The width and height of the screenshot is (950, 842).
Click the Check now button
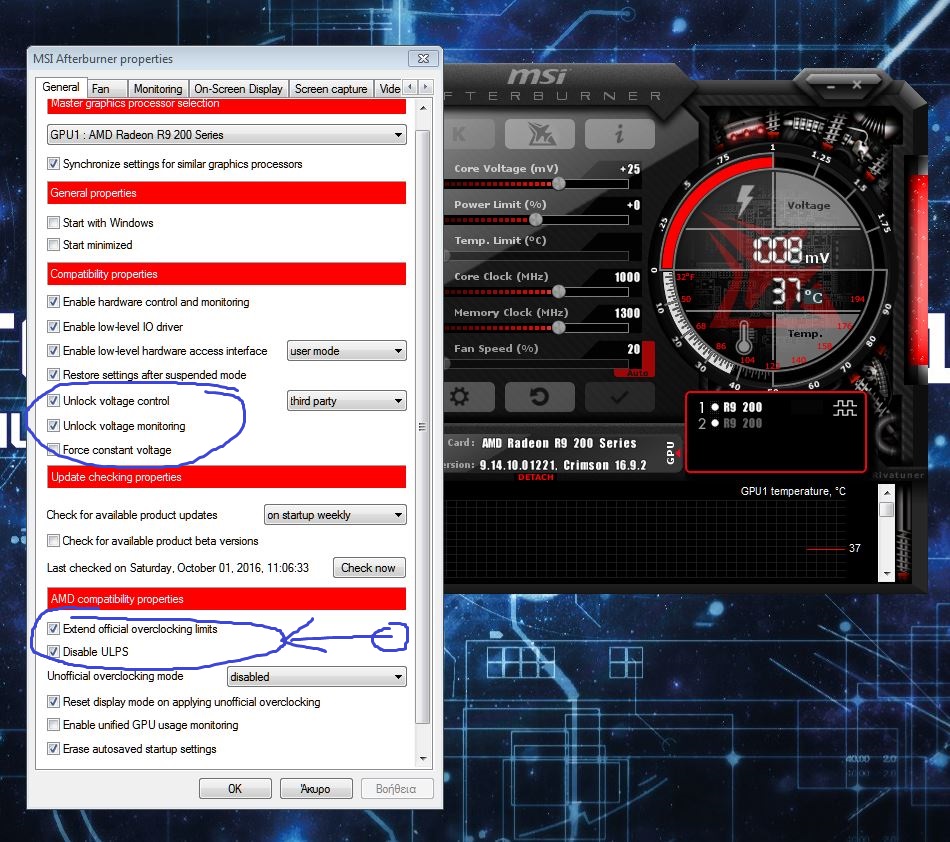tap(368, 568)
